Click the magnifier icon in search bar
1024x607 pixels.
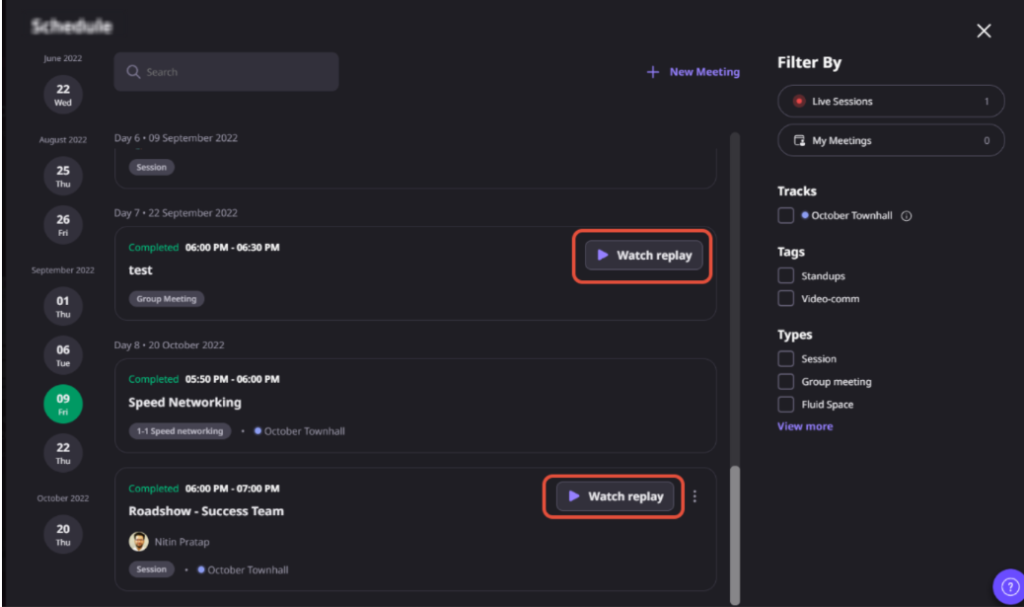[133, 72]
